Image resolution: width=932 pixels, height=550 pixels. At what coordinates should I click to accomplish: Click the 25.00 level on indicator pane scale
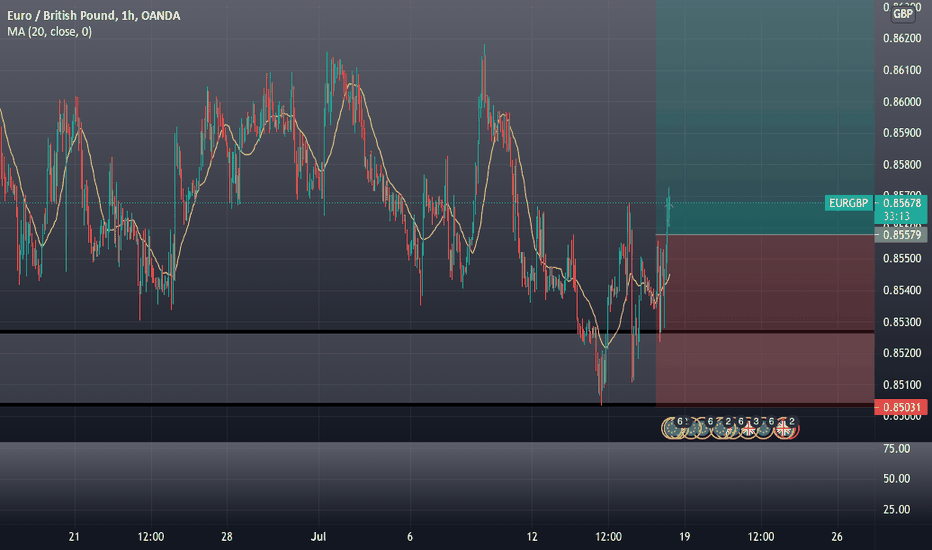coord(896,509)
